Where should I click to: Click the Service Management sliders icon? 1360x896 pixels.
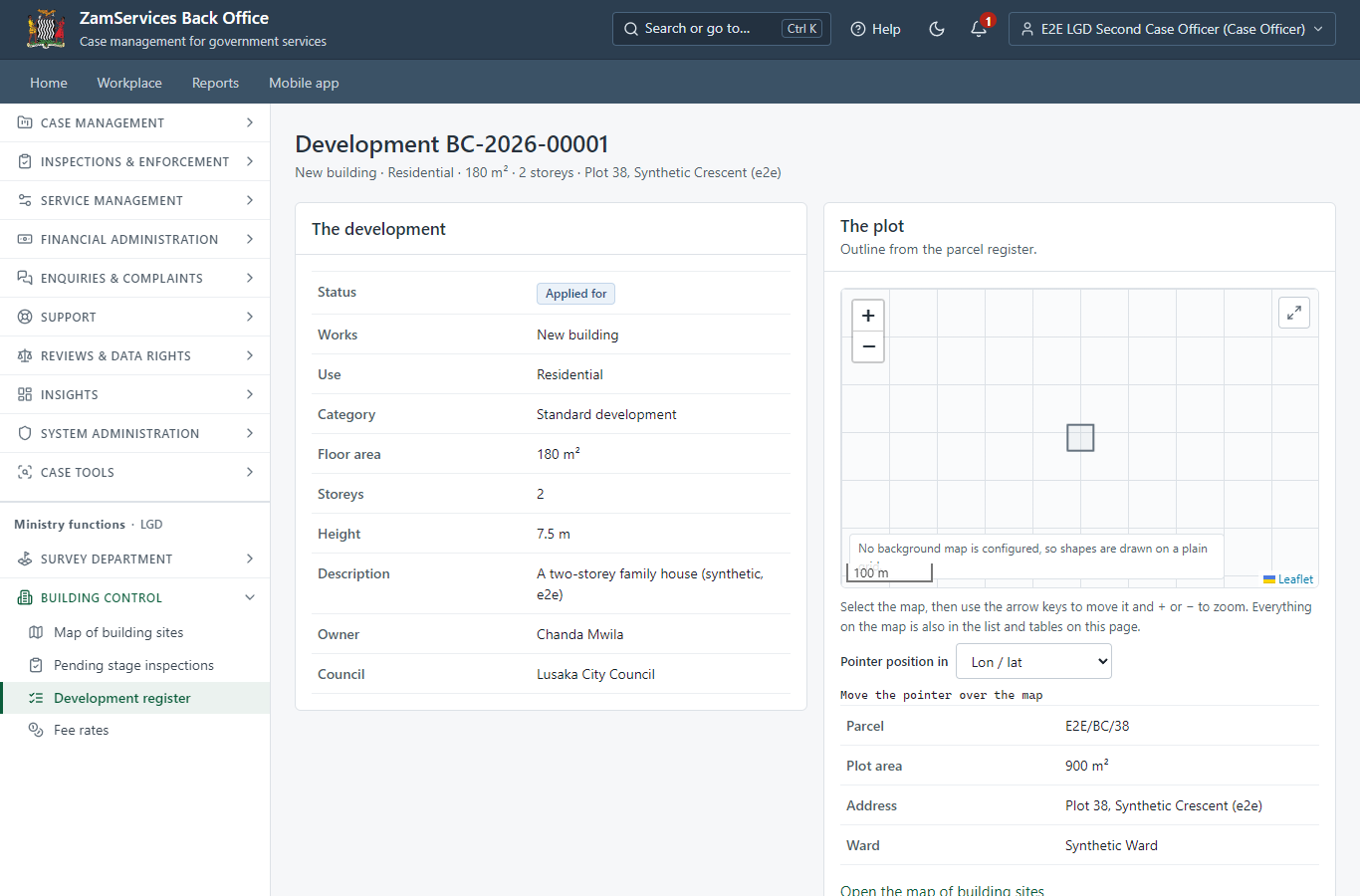[25, 200]
